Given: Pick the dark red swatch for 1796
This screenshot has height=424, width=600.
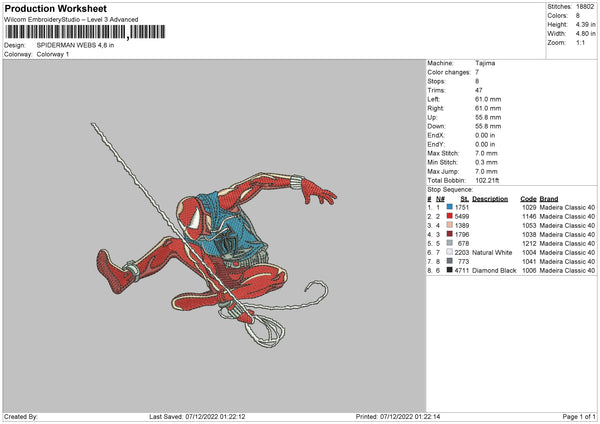Looking at the screenshot, I should [x=451, y=234].
